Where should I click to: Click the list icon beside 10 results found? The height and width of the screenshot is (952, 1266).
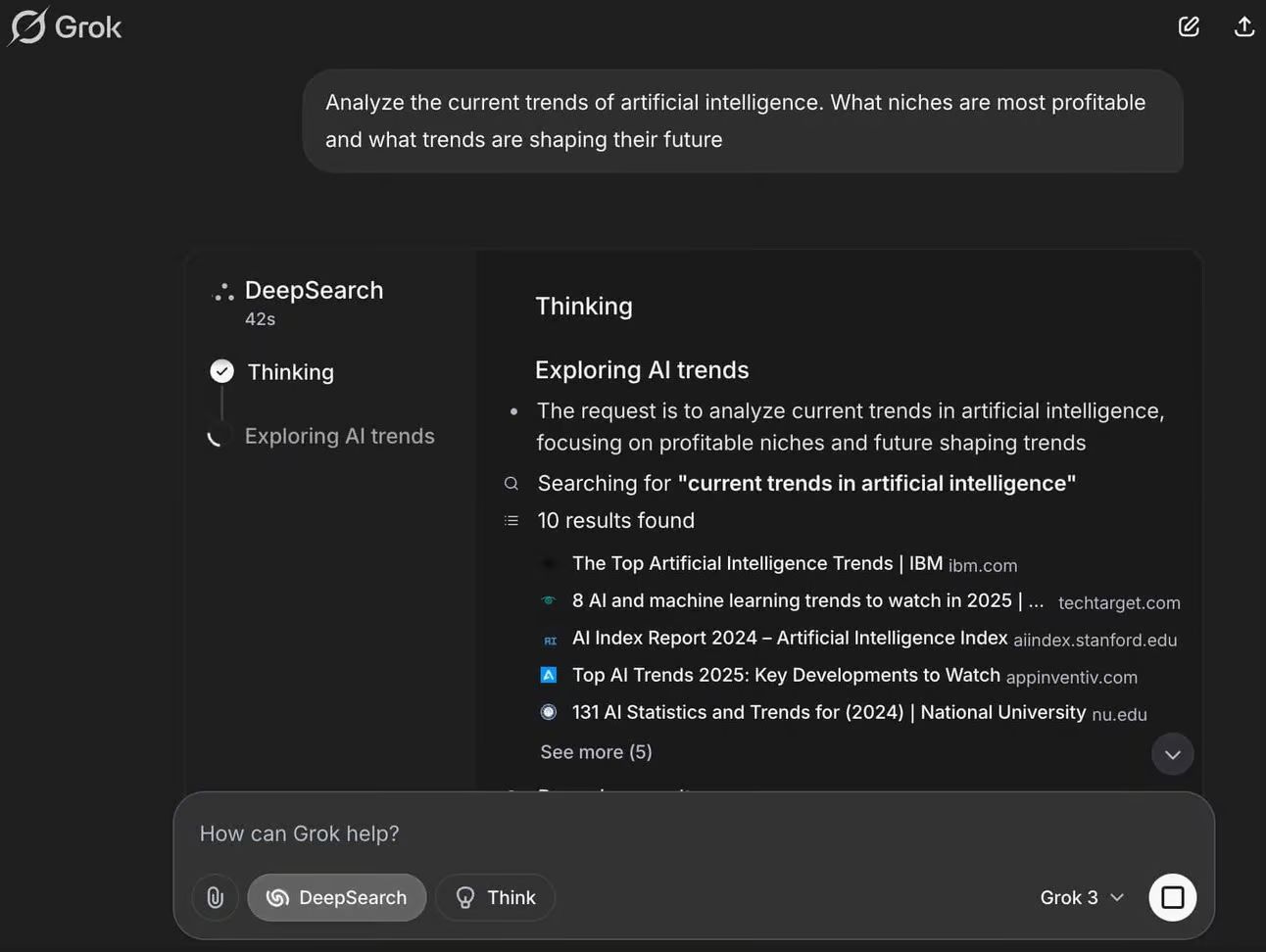[511, 521]
